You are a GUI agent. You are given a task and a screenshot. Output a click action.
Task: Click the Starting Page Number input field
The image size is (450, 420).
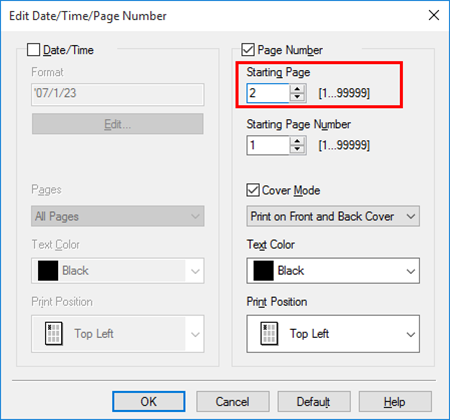click(x=268, y=145)
